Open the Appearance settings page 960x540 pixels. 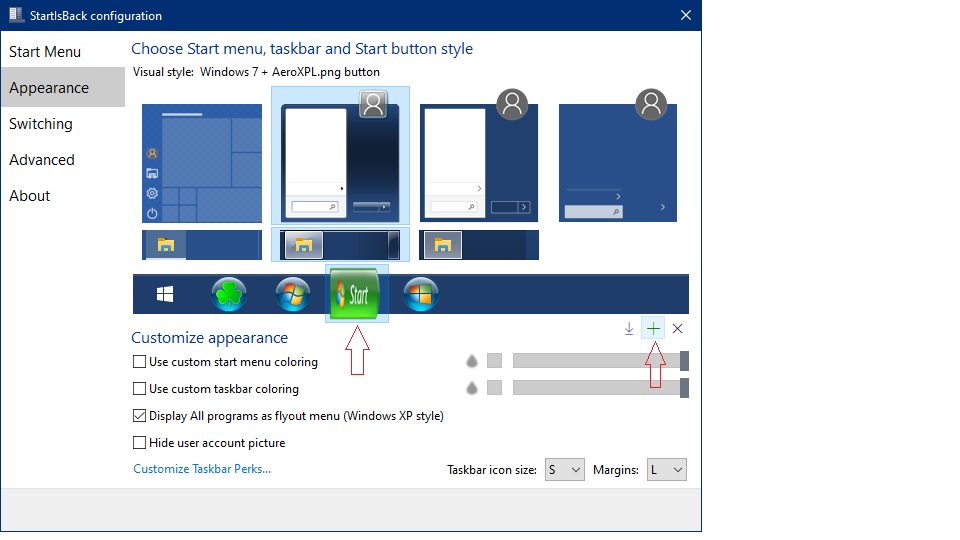[x=62, y=88]
